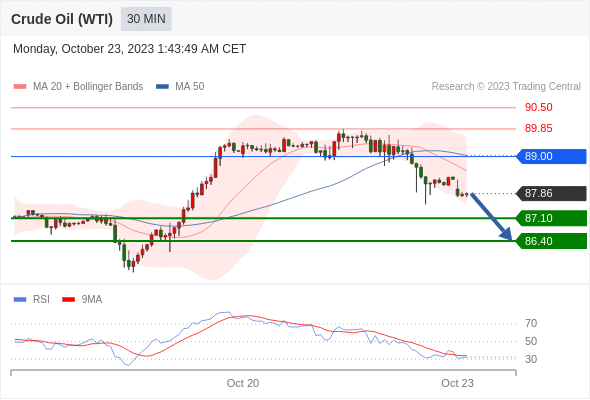
Task: Click the blue downward forecast arrow
Action: tap(491, 217)
